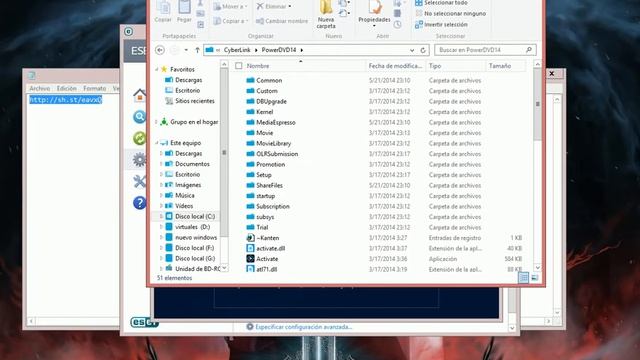Open recent locations dropdown arrow
Viewport: 640px width, 360px height.
point(186,50)
